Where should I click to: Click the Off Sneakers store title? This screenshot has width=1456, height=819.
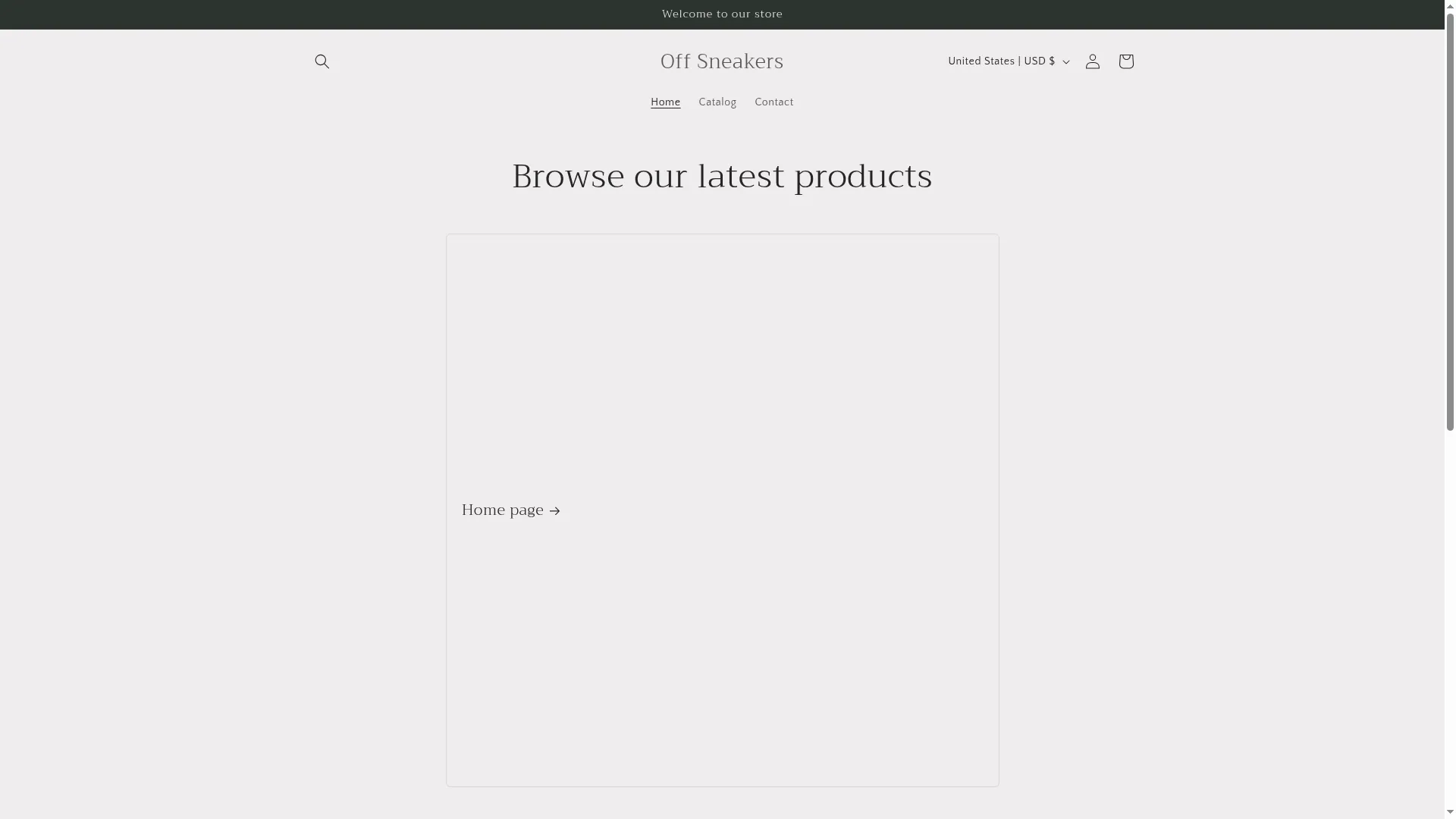point(722,61)
